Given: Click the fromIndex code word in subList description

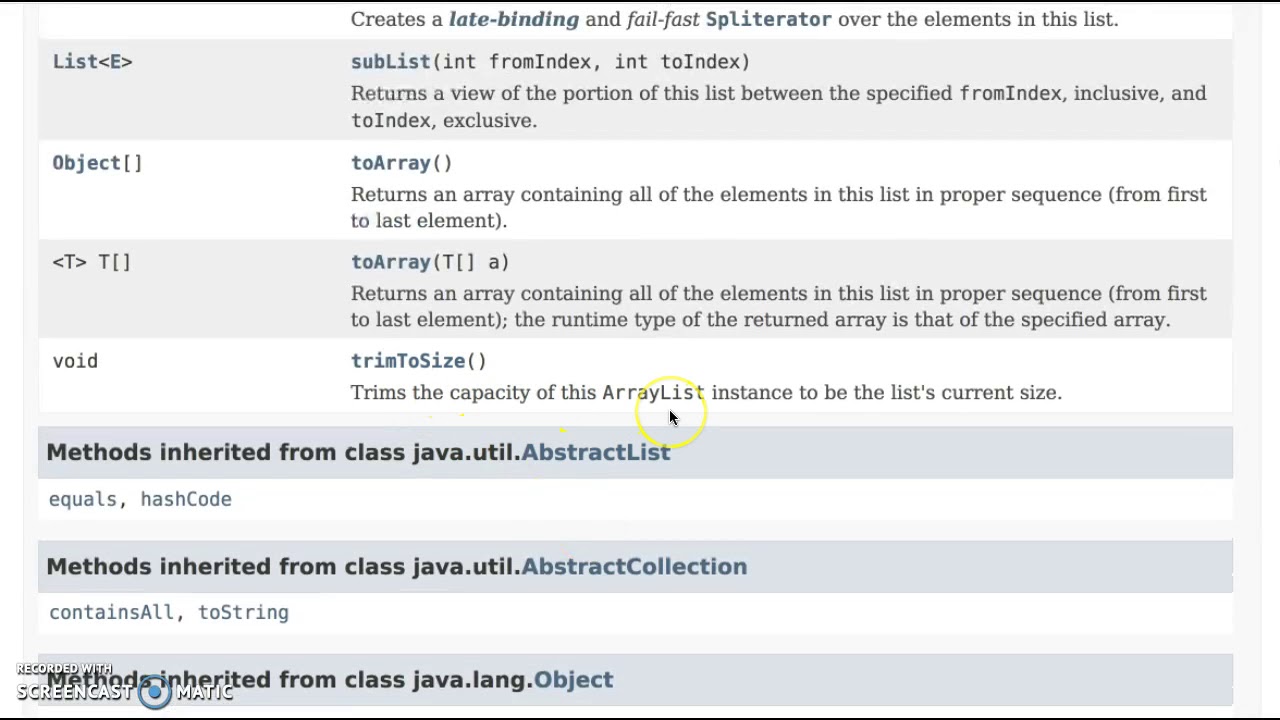Looking at the screenshot, I should [1010, 94].
